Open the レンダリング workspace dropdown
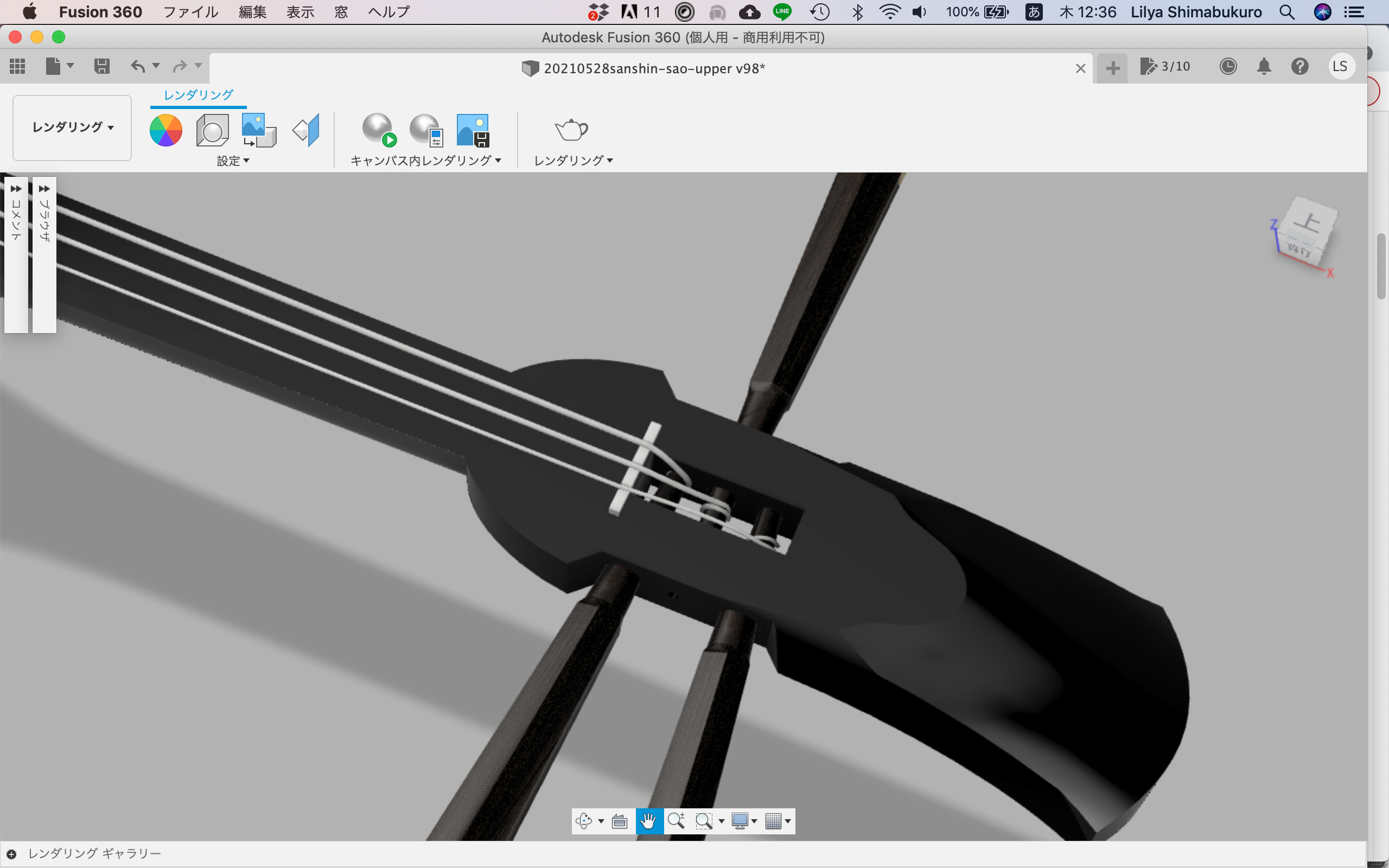The image size is (1389, 868). click(72, 127)
